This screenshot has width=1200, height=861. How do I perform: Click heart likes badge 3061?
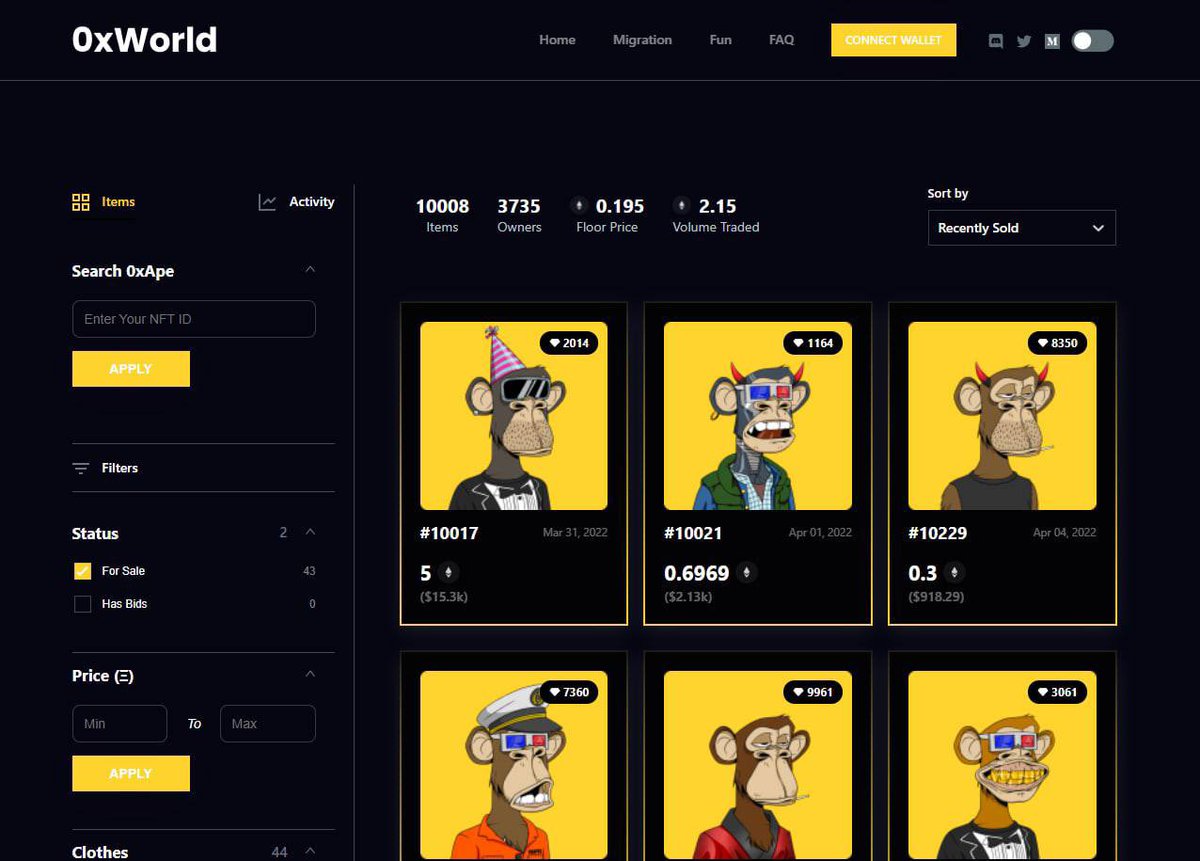(x=1057, y=692)
